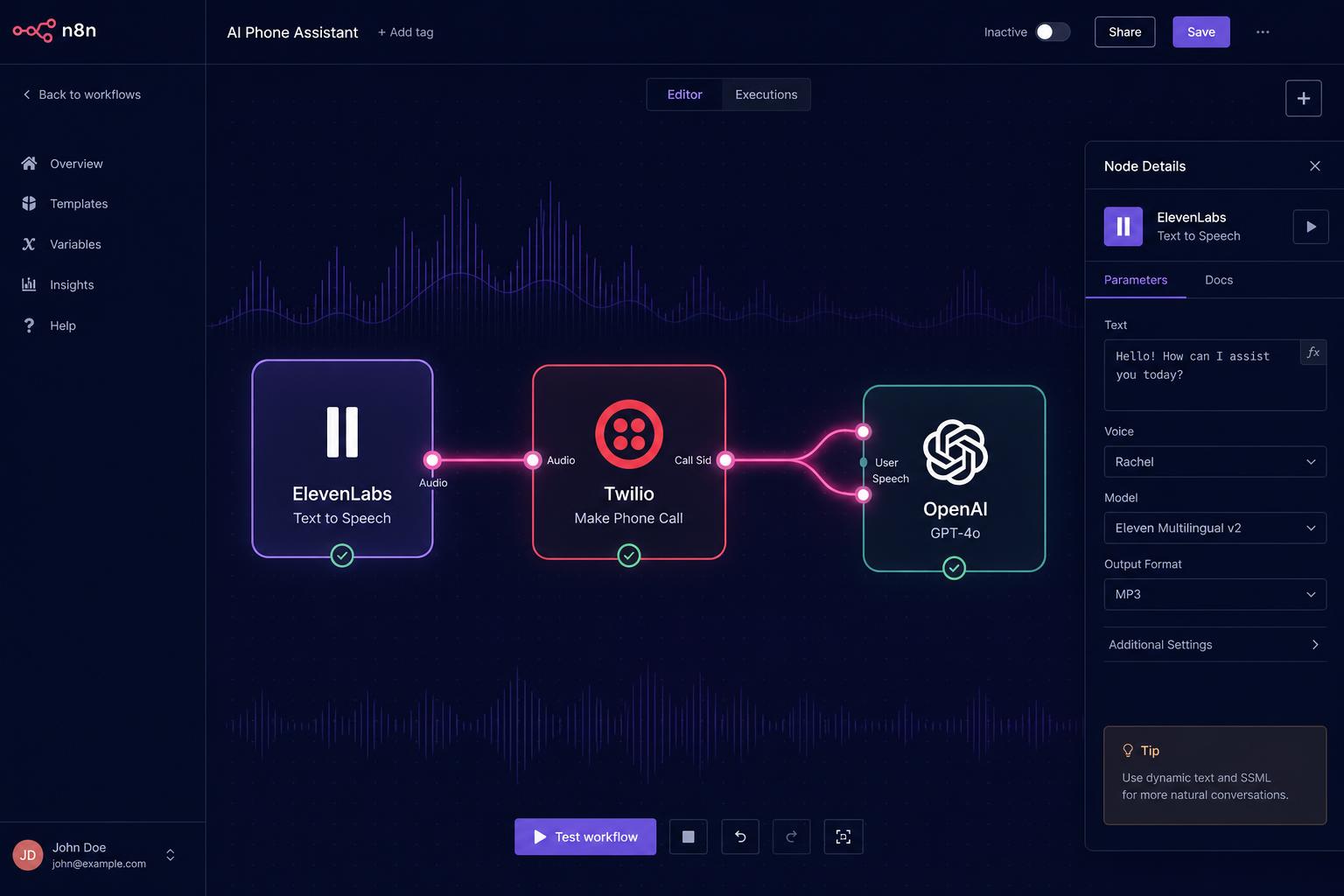This screenshot has height=896, width=1344.
Task: Click the Tip lightbulb icon
Action: coord(1128,751)
